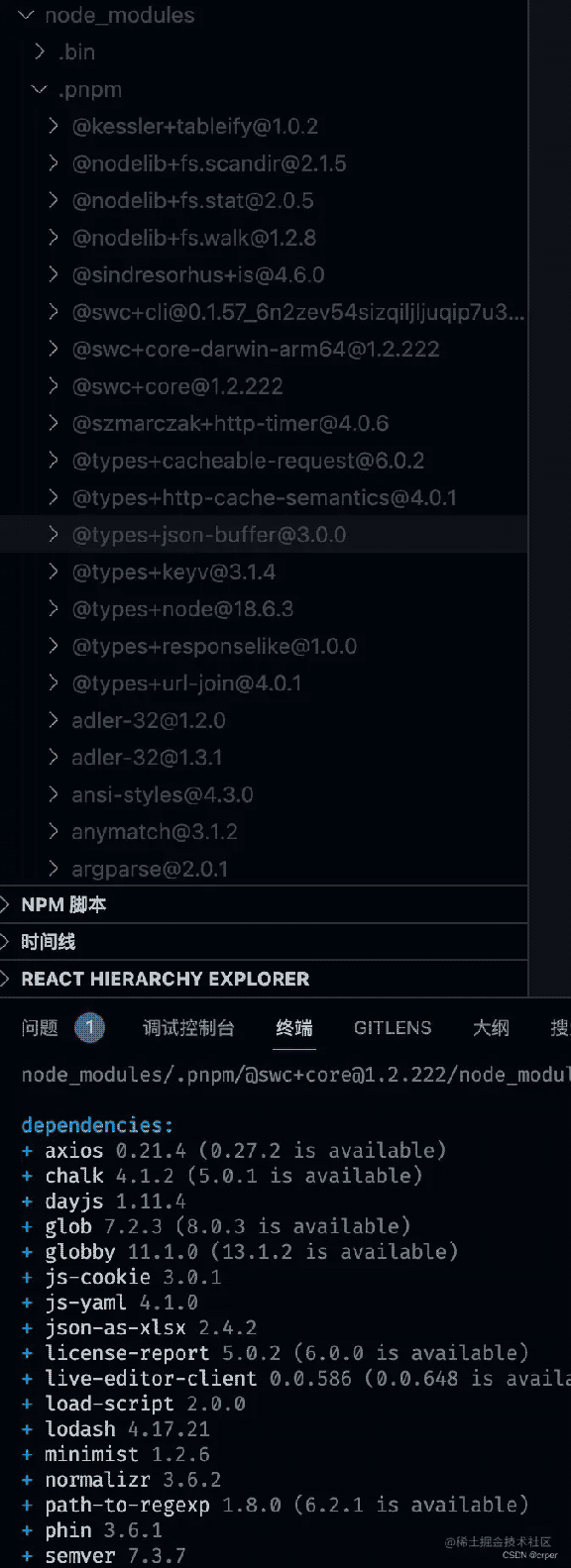Click the problems count badge
Screen dimensions: 571x1568
[89, 1027]
